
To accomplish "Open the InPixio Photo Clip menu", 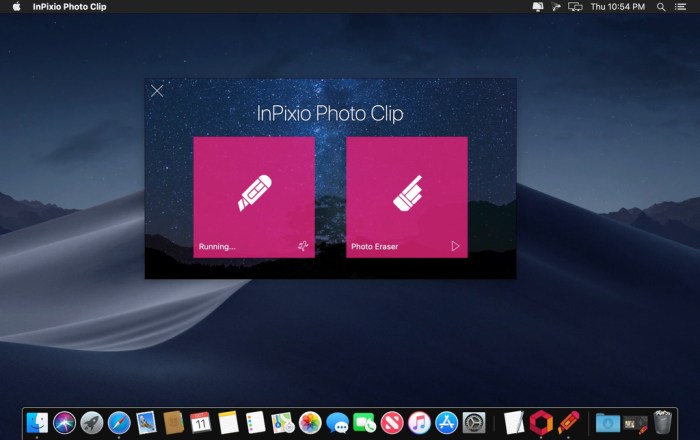I will click(69, 7).
